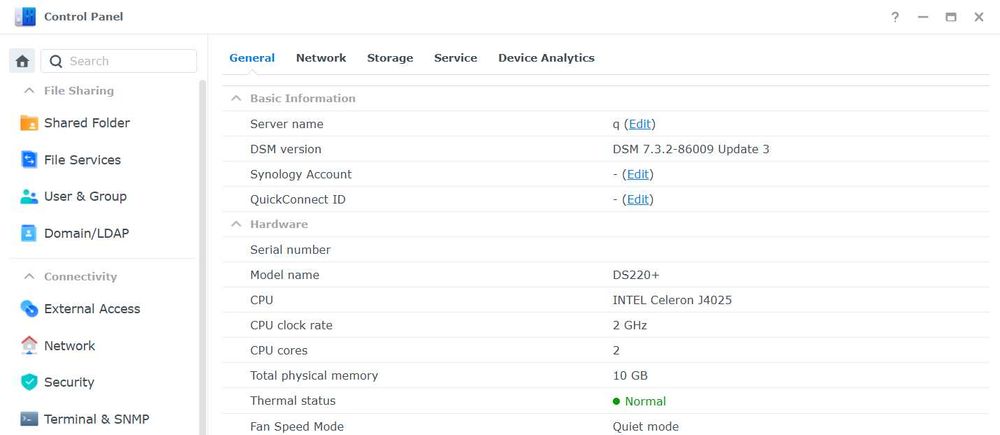Open the User & Group icon
Viewport: 1000px width, 435px height.
29,196
